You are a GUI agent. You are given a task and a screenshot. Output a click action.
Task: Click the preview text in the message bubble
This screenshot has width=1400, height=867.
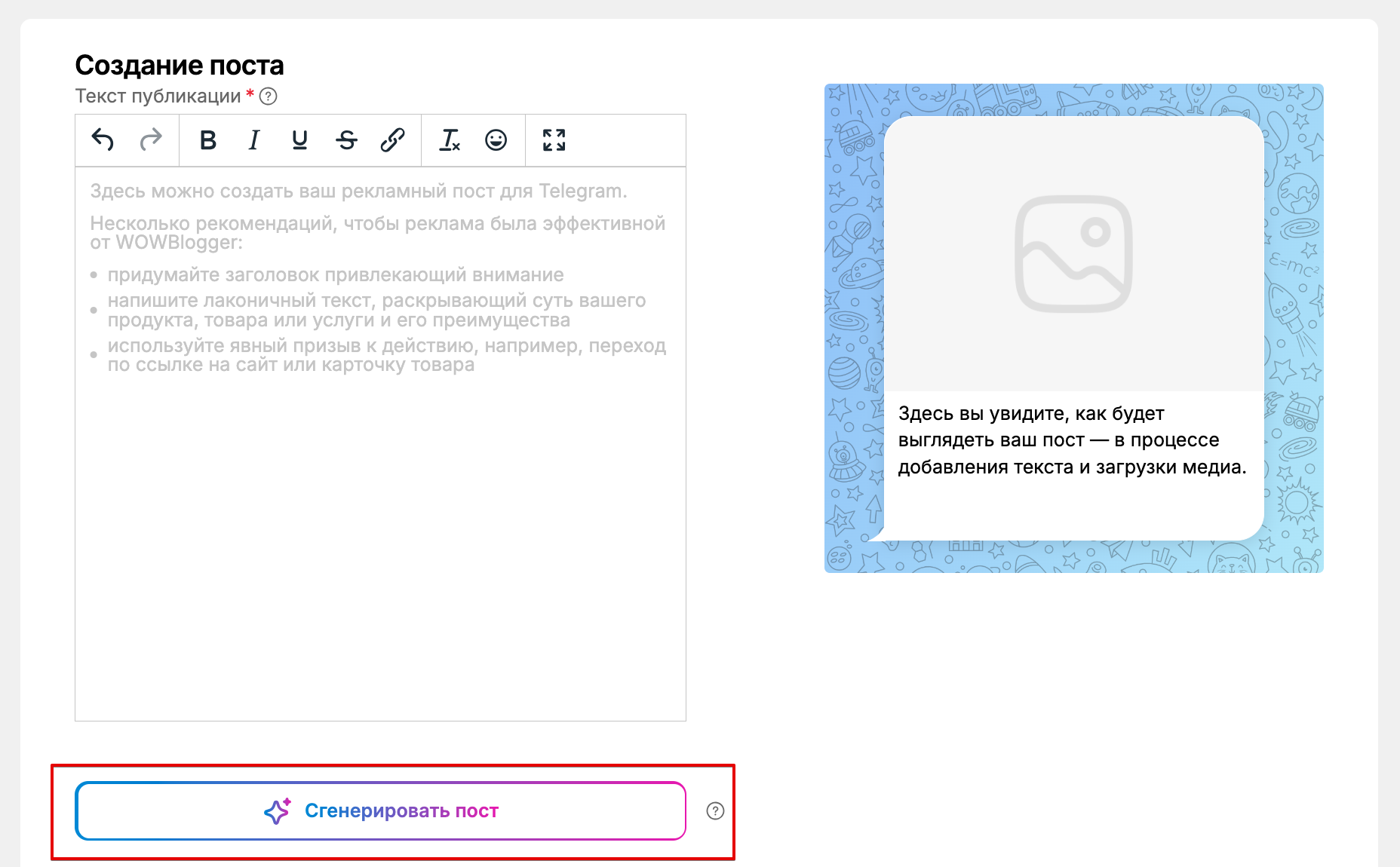click(1071, 440)
